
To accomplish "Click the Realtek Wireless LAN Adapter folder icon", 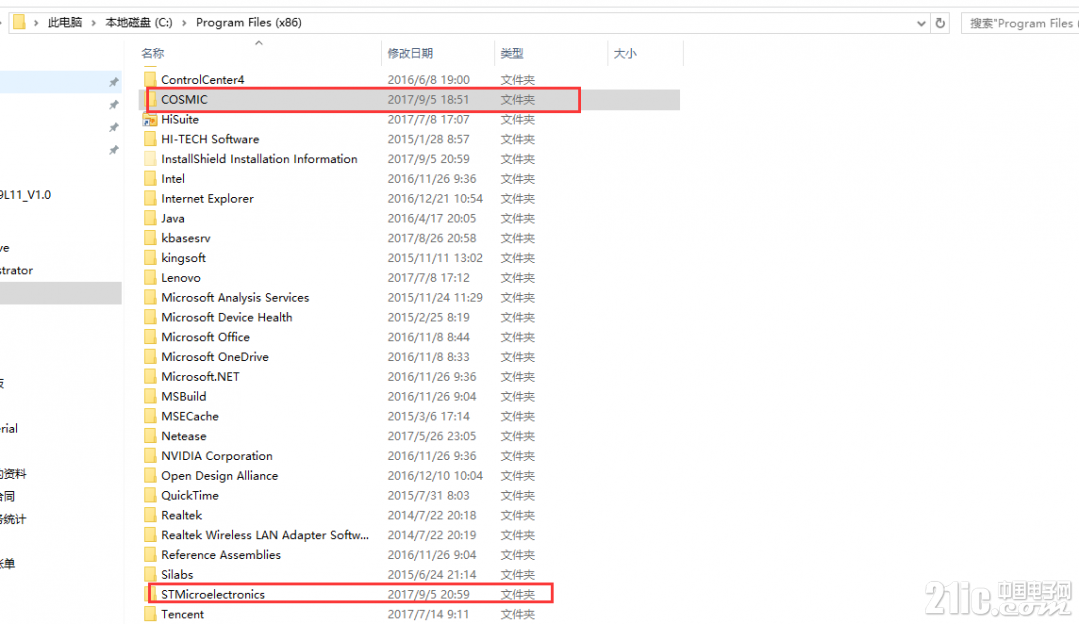I will click(150, 535).
